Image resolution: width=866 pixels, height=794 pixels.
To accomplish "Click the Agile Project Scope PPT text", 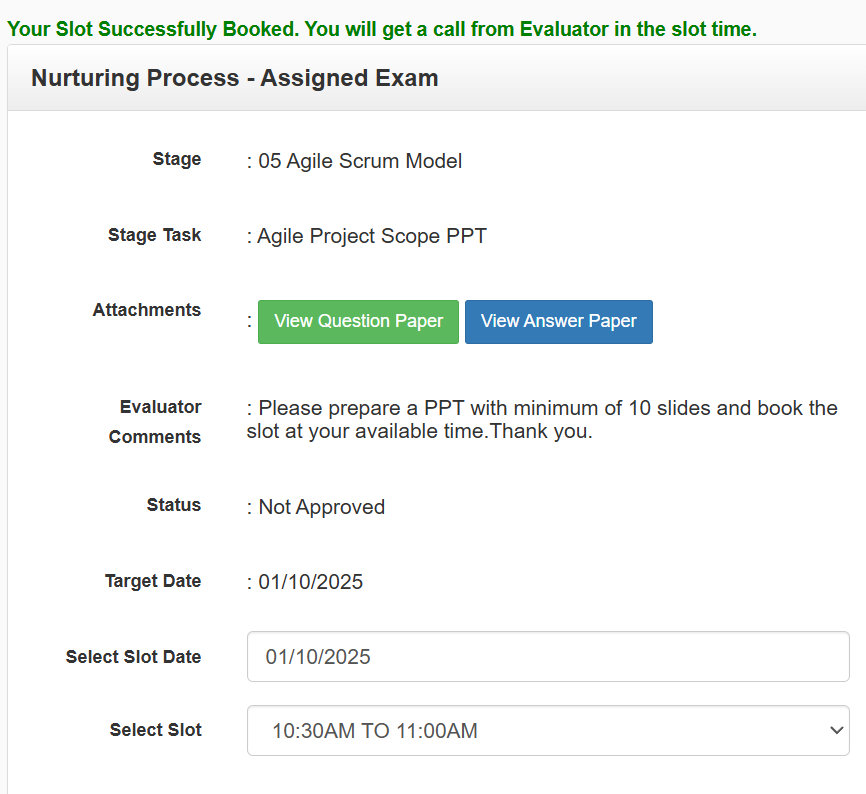I will pos(371,237).
